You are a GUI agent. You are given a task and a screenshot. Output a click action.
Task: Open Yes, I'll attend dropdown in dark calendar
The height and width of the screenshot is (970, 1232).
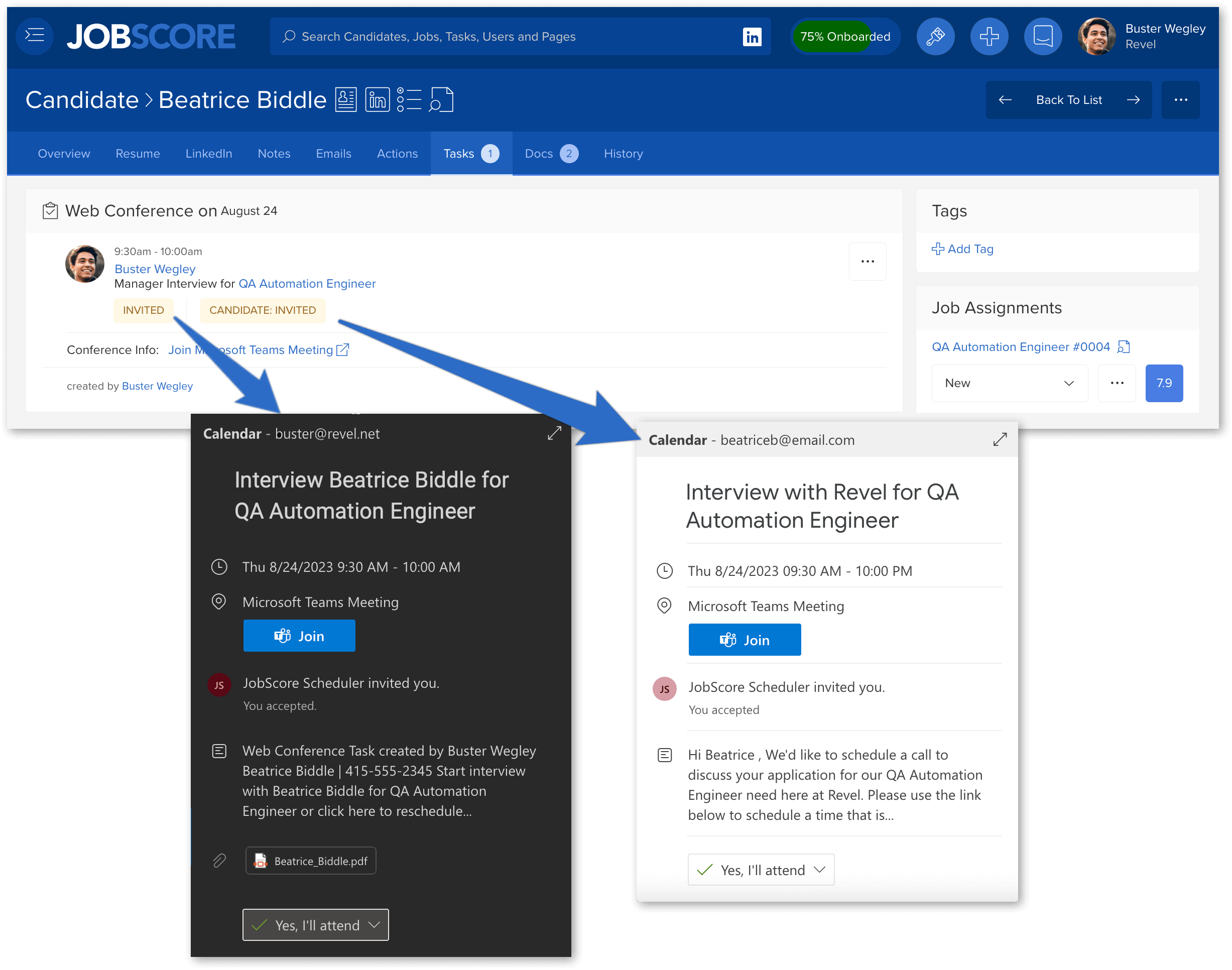pyautogui.click(x=316, y=926)
